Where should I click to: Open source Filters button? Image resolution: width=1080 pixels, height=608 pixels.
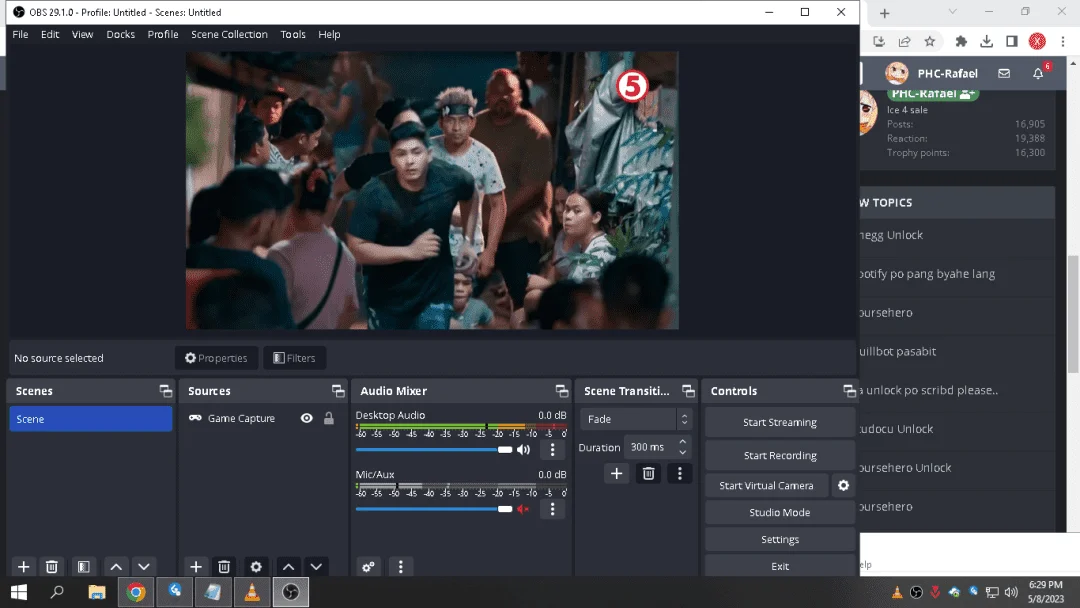[x=294, y=358]
